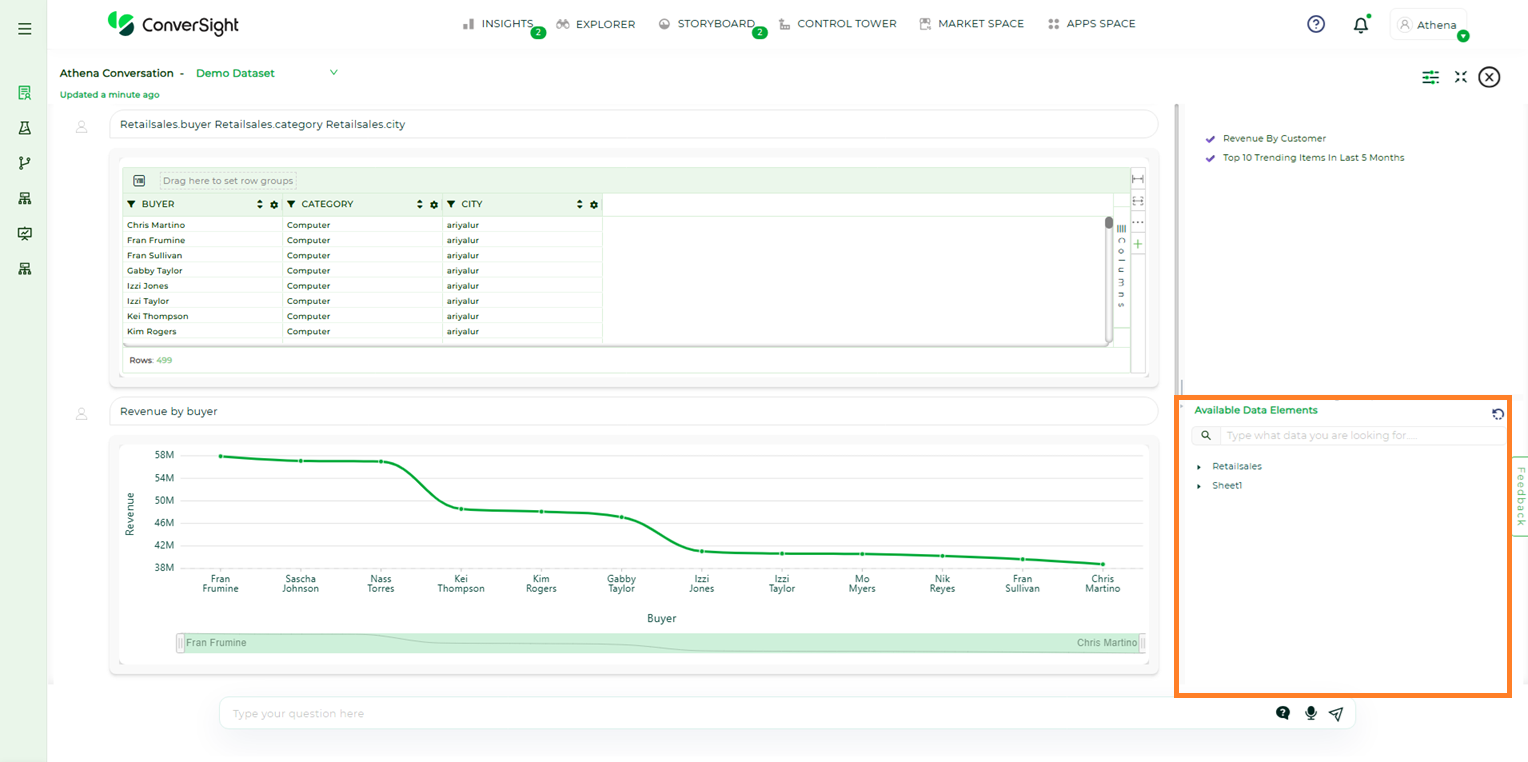Close the Athena conversation panel
The height and width of the screenshot is (762, 1528).
1490,77
